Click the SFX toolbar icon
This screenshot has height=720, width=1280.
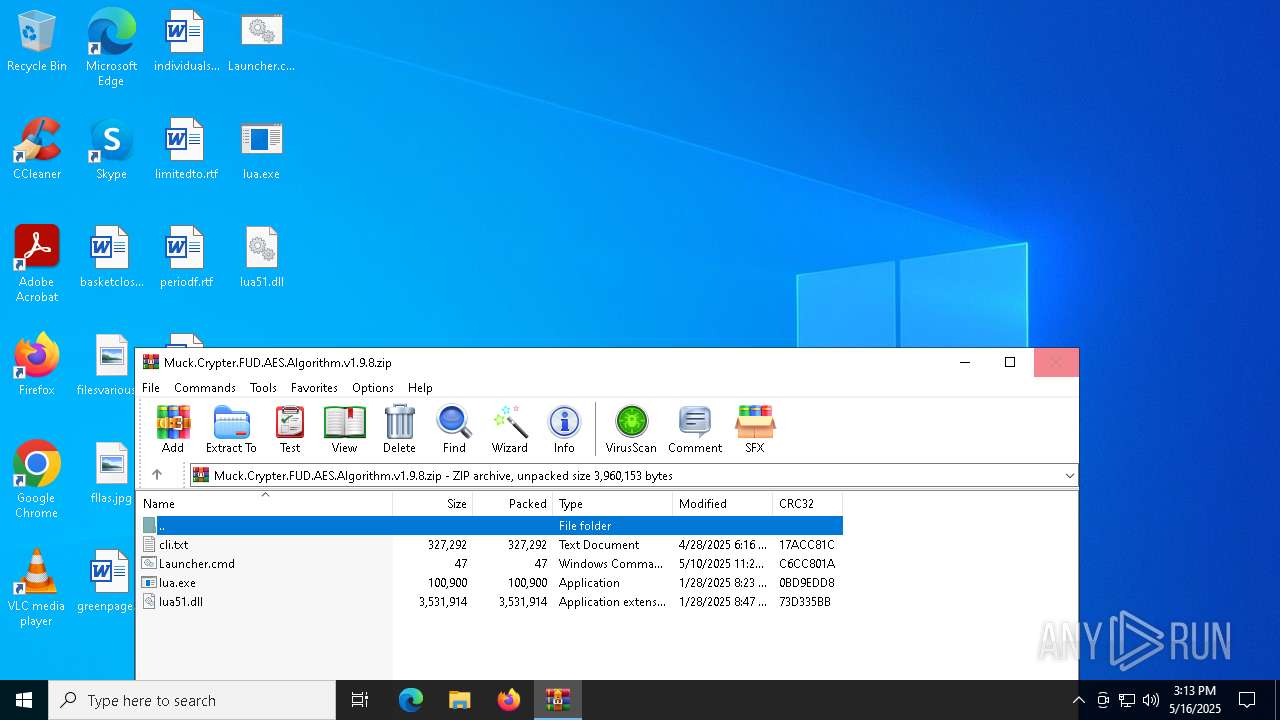coord(755,429)
